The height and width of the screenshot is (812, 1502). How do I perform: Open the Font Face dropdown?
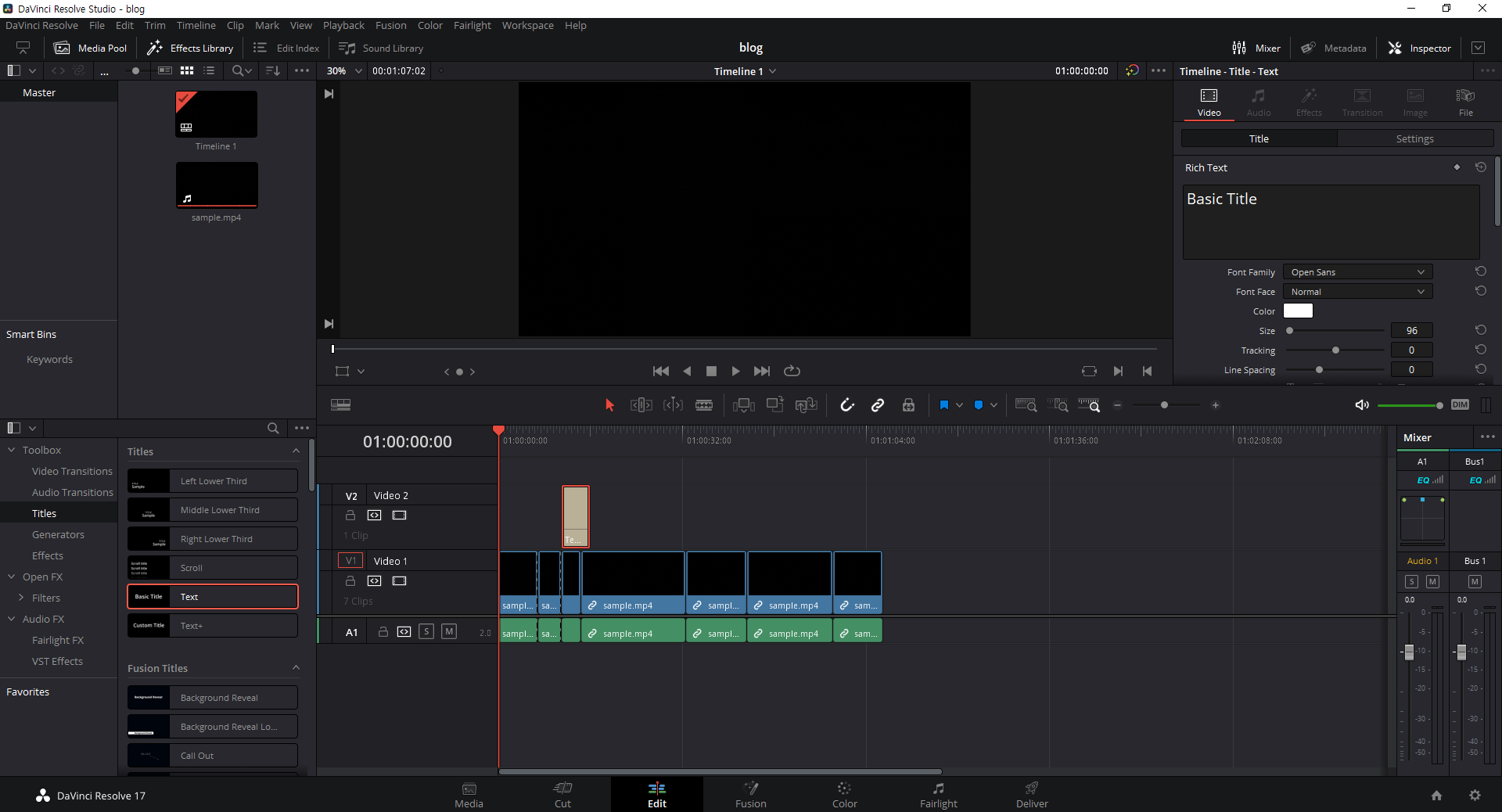point(1357,291)
